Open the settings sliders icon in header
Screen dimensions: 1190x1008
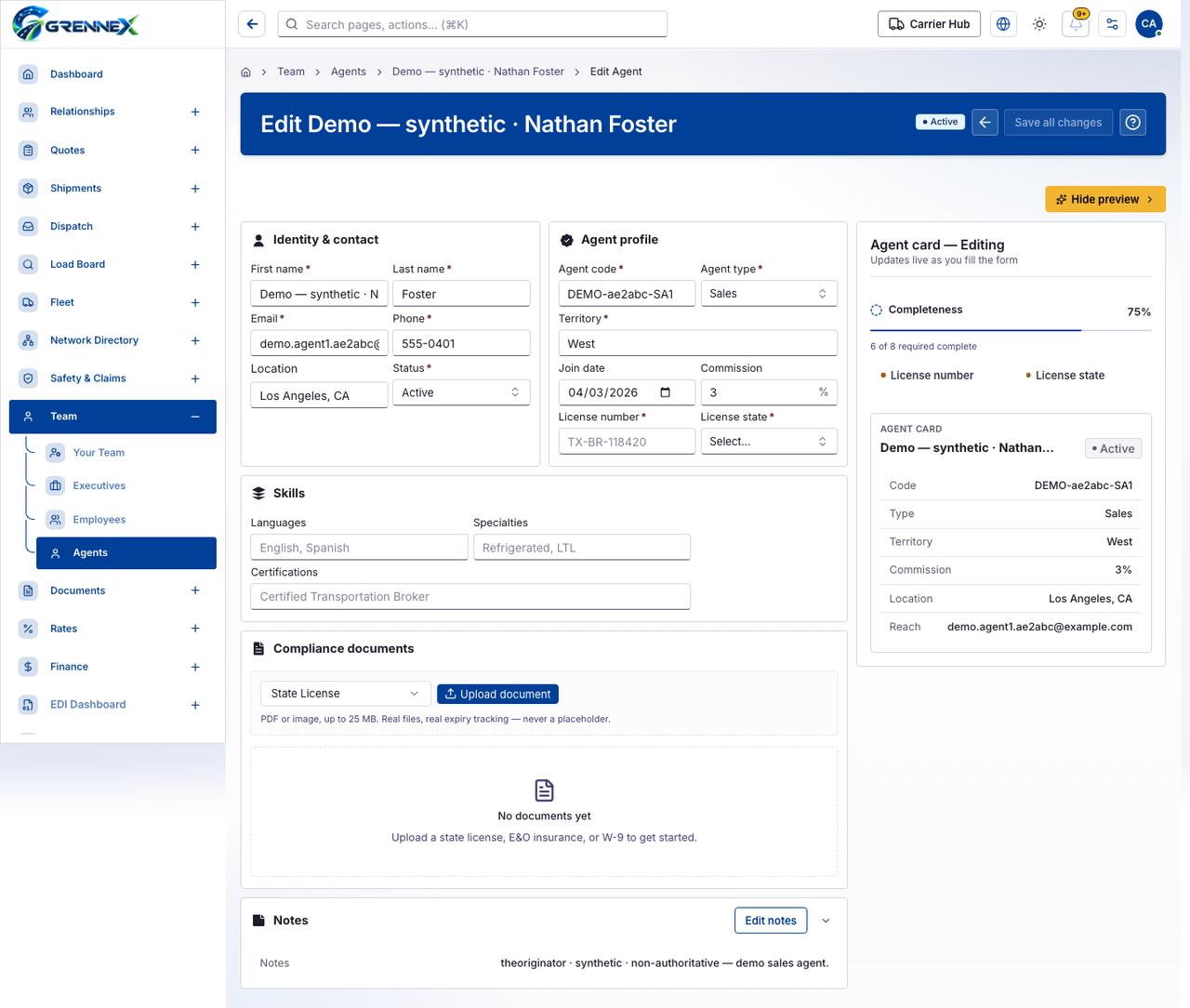[x=1112, y=24]
